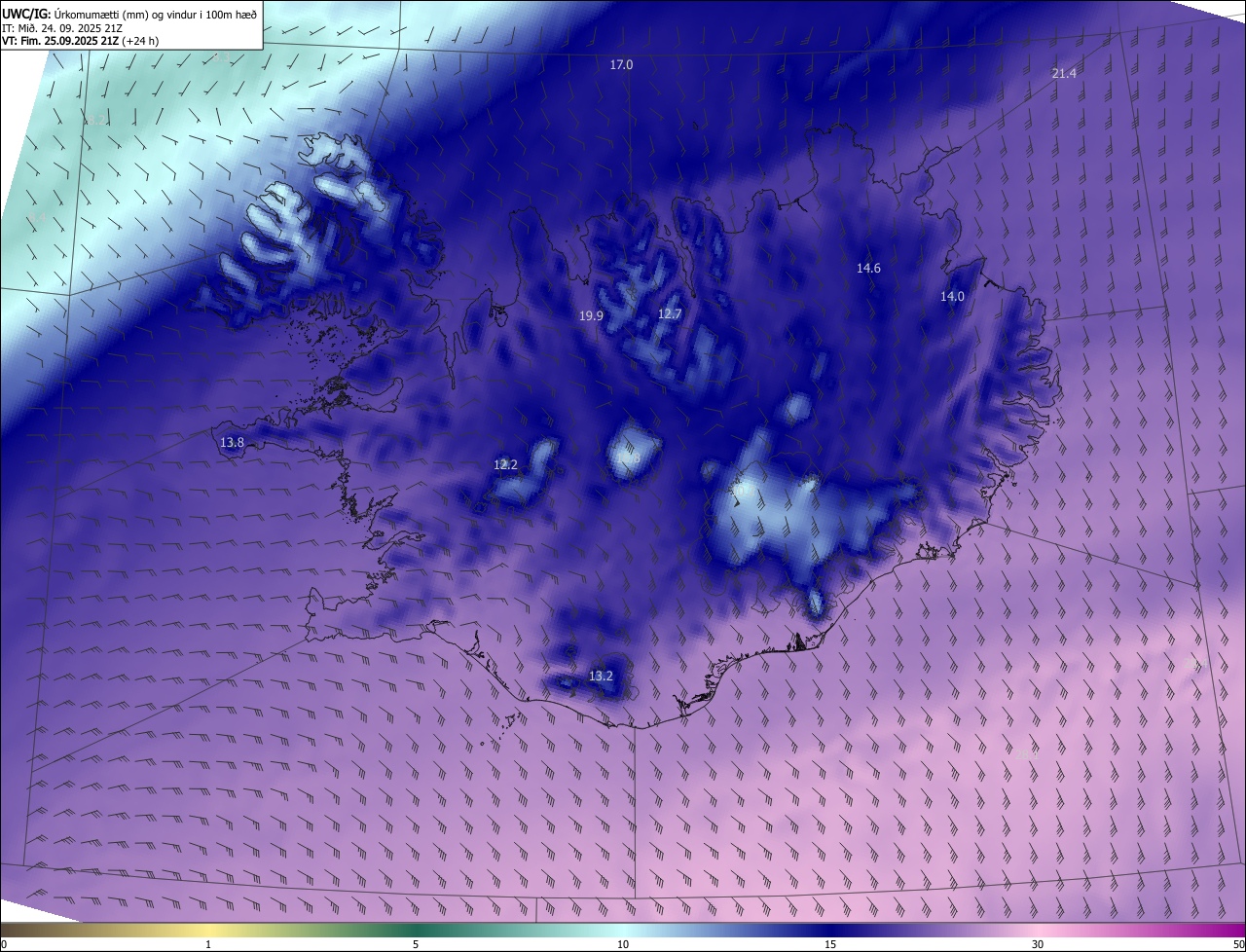Screen dimensions: 1246x952
Task: Click the color scale label 1
Action: coord(208,945)
